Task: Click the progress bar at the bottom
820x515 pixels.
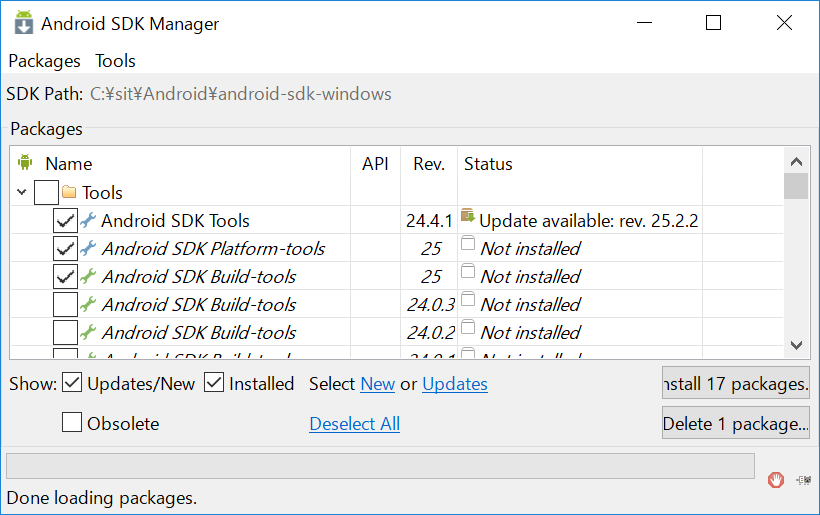Action: pyautogui.click(x=380, y=466)
